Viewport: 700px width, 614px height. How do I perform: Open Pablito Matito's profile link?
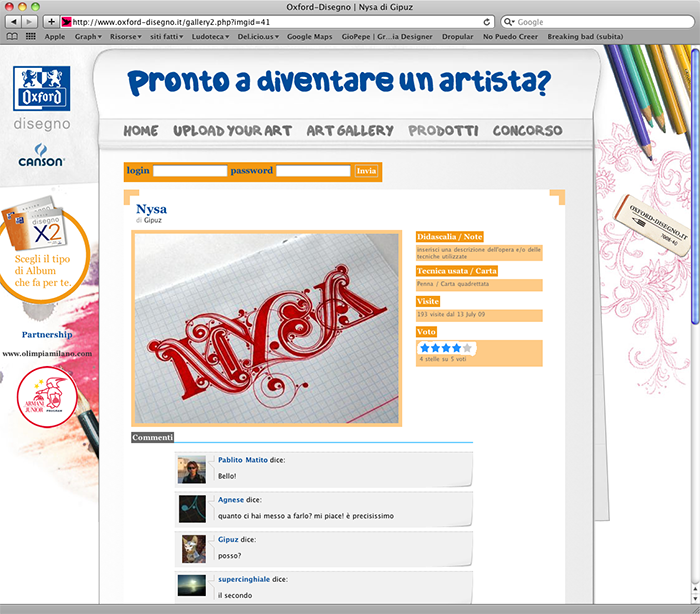[x=243, y=459]
